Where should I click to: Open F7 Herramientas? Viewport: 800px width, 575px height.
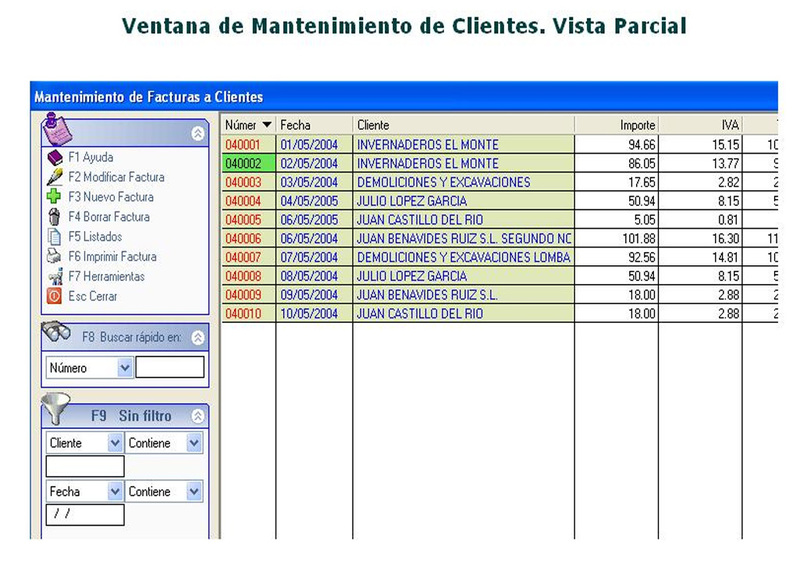pos(107,277)
